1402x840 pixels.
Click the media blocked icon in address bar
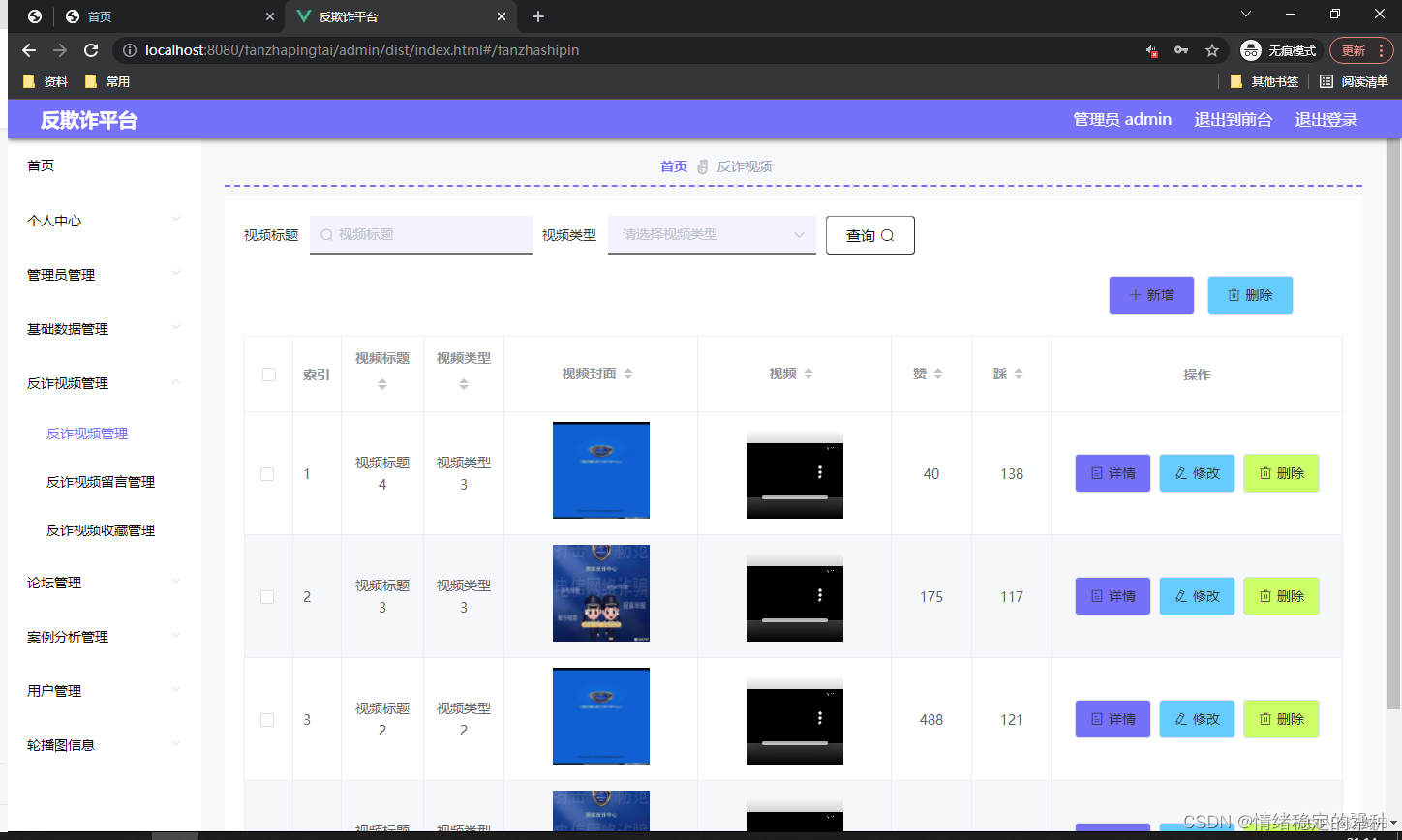[x=1152, y=50]
